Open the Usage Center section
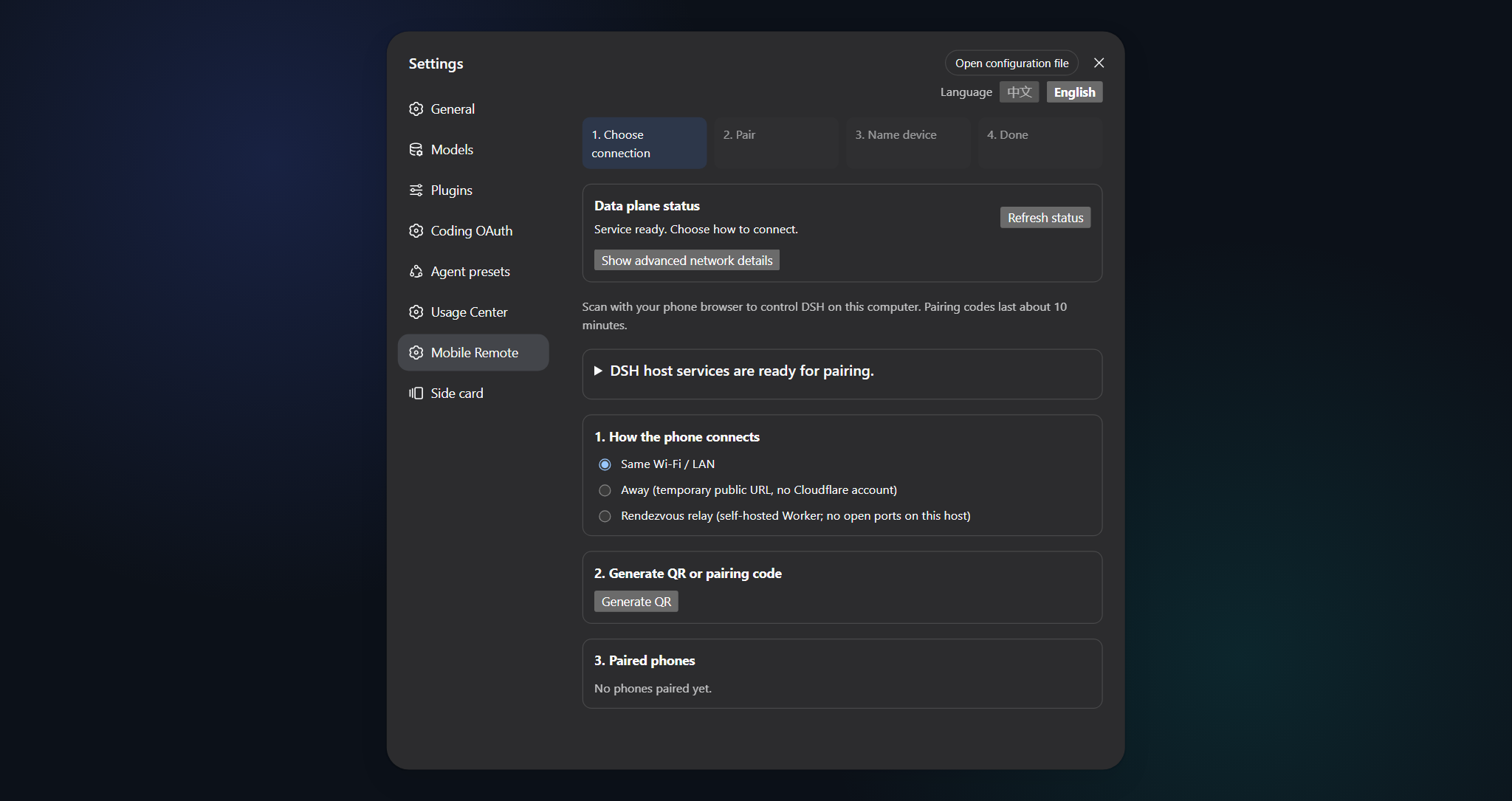The height and width of the screenshot is (801, 1512). (473, 312)
